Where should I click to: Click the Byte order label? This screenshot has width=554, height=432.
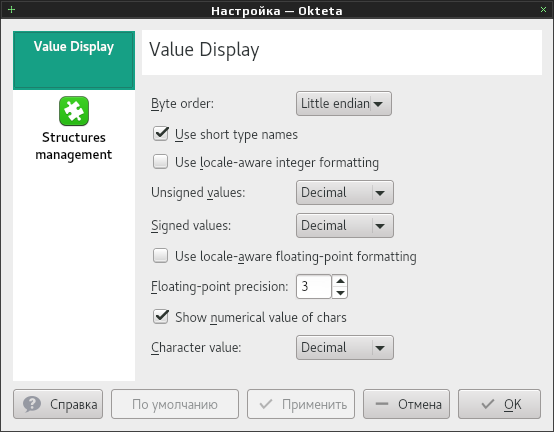coord(182,104)
